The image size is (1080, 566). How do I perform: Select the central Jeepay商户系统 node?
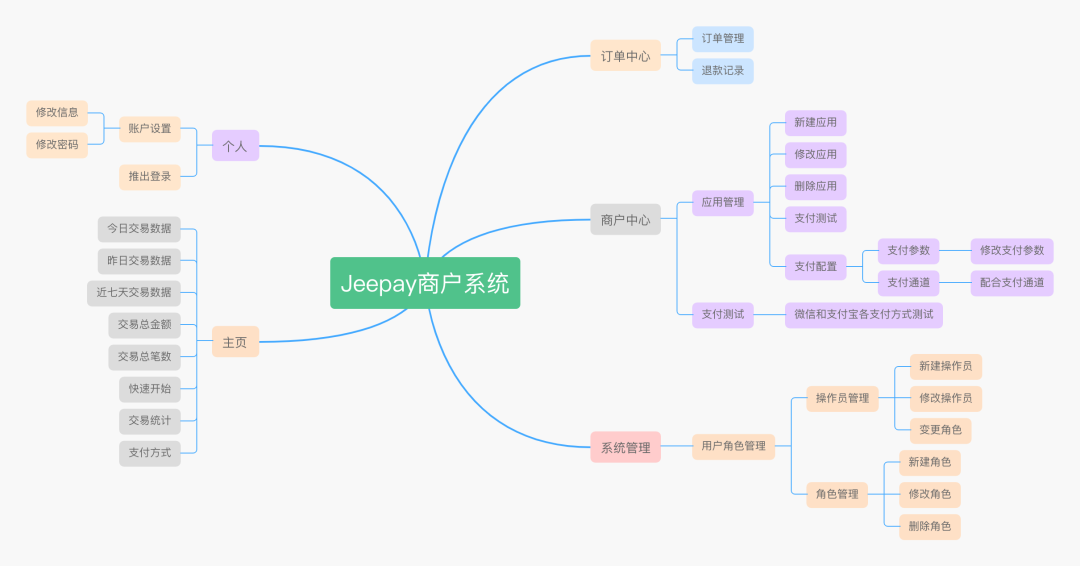(425, 283)
